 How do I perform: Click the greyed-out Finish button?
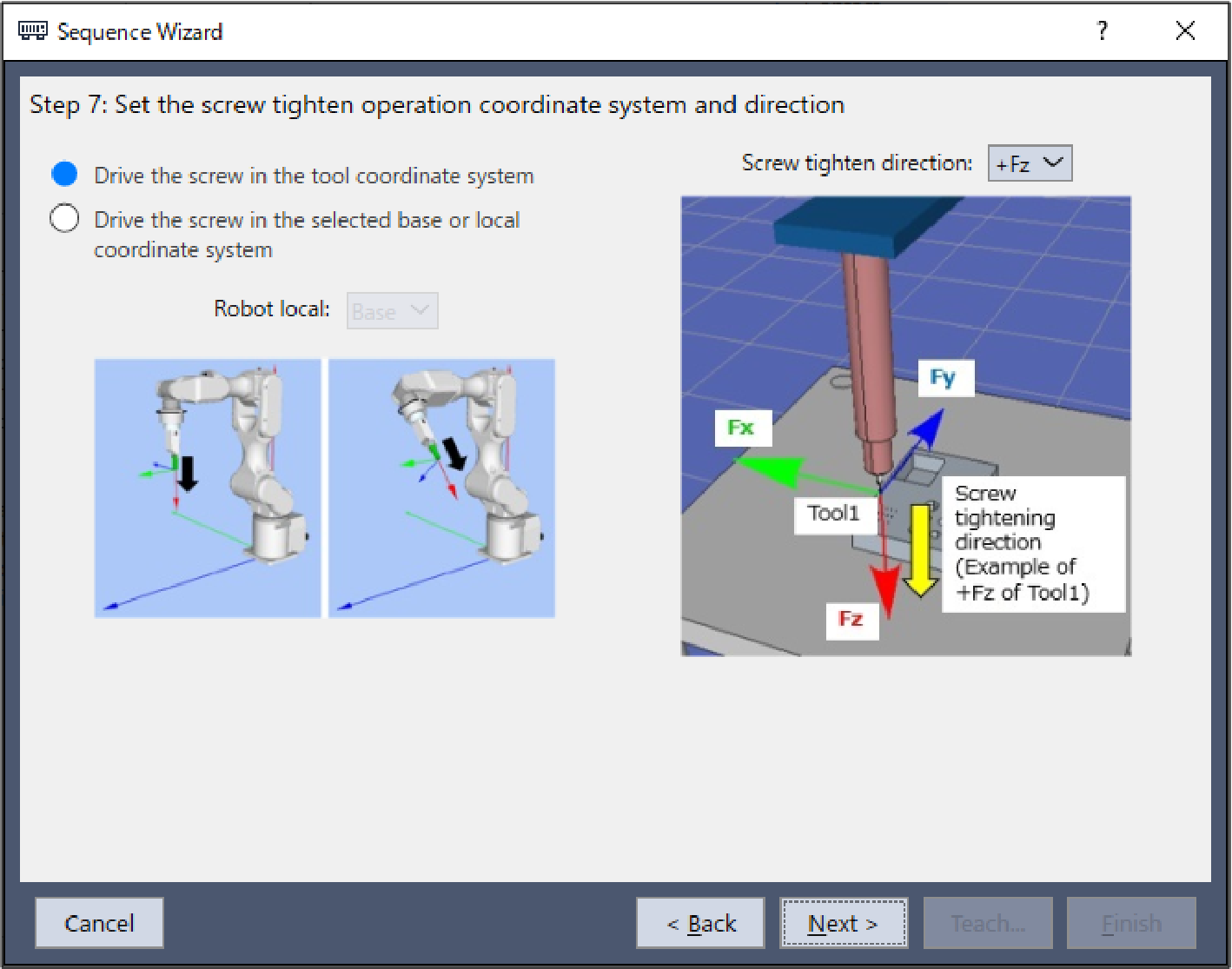(x=1131, y=923)
